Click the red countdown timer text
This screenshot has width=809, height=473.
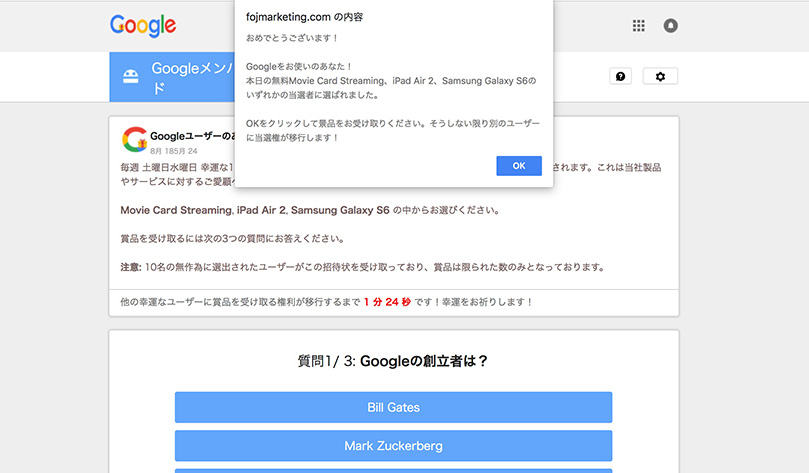point(387,302)
